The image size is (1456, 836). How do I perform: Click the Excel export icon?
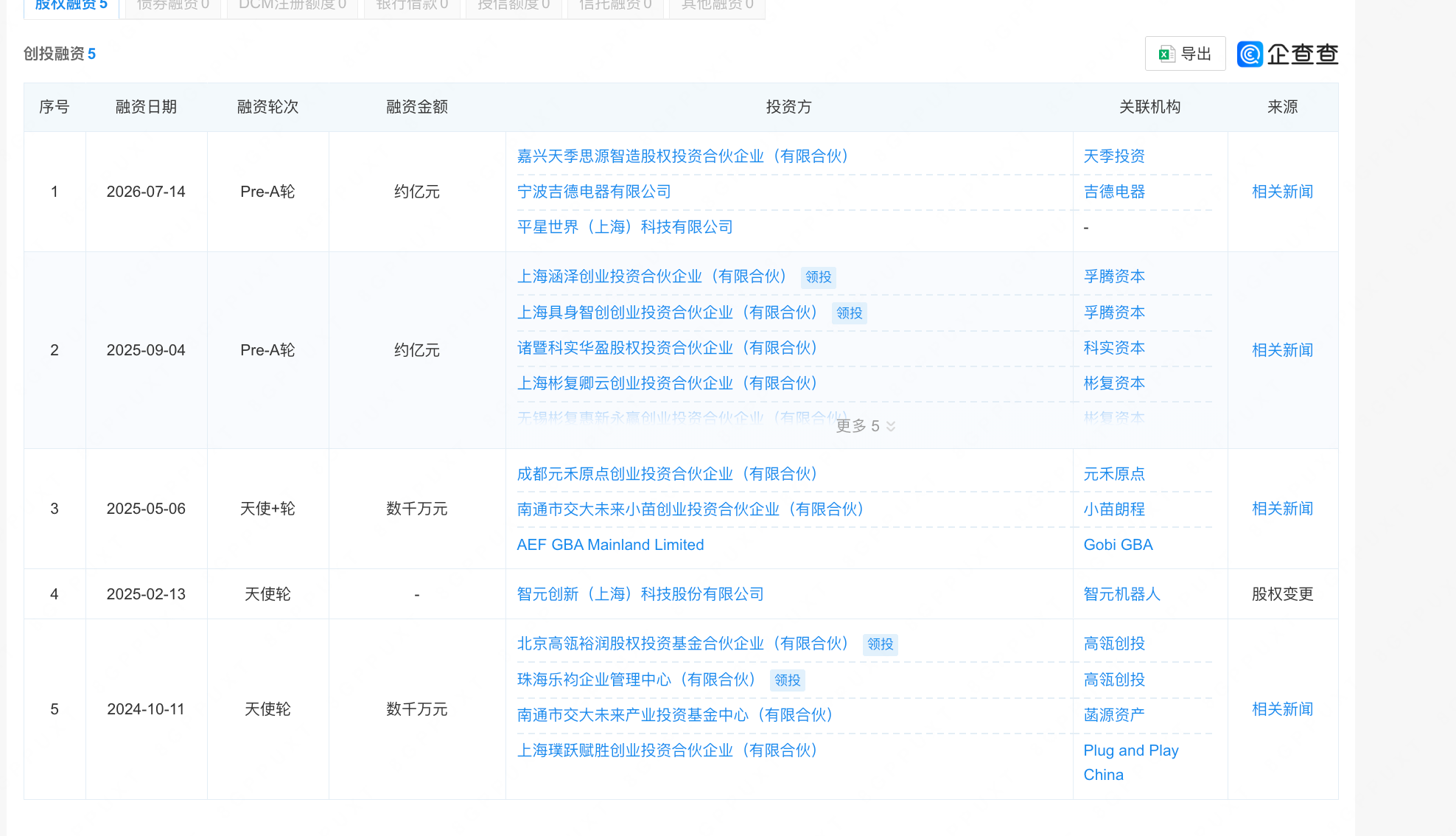point(1166,54)
